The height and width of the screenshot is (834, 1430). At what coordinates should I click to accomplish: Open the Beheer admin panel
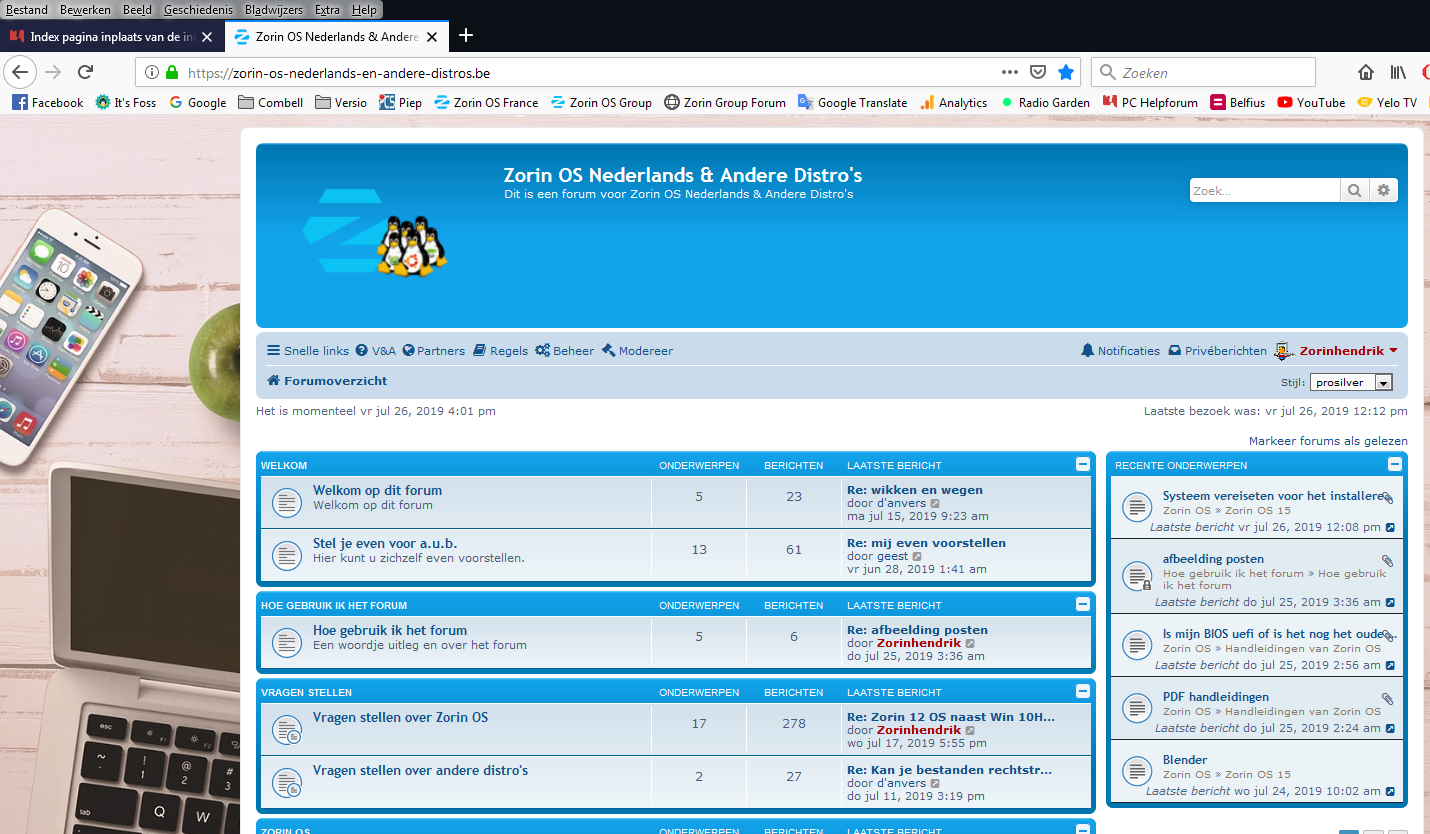(x=564, y=351)
